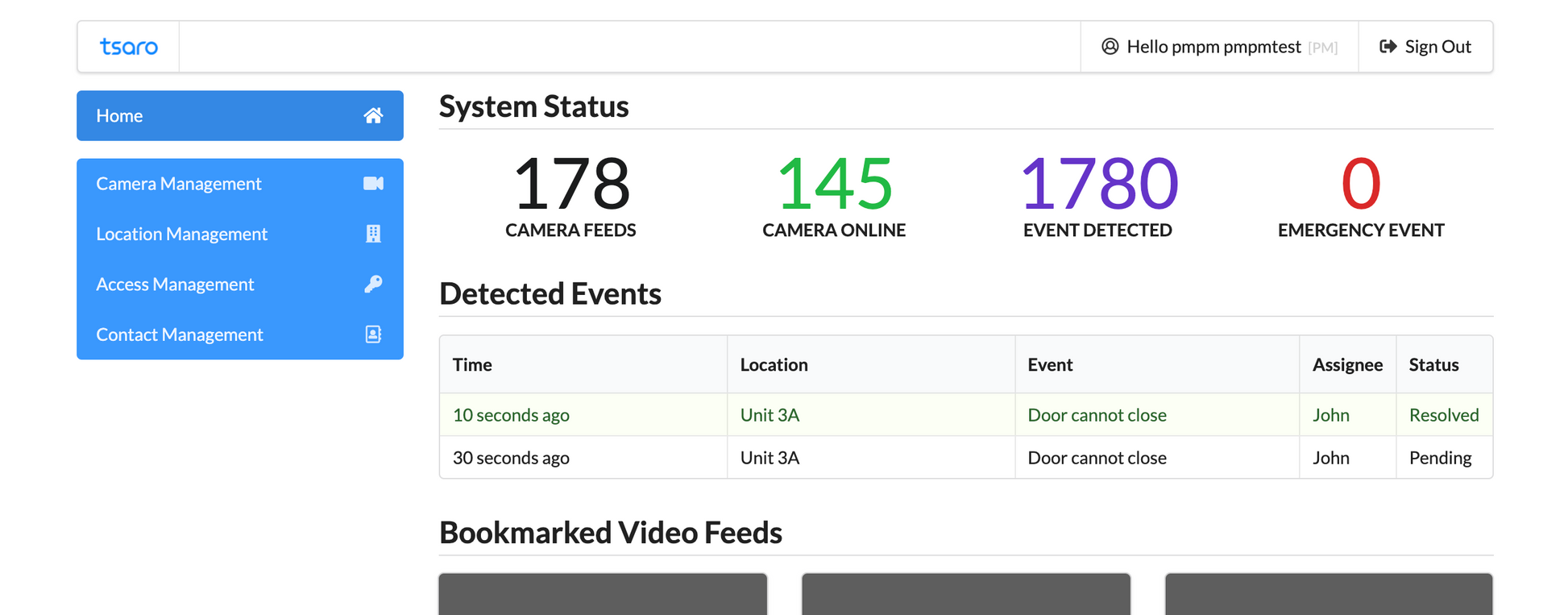Click the key icon beside Access Management

(373, 284)
